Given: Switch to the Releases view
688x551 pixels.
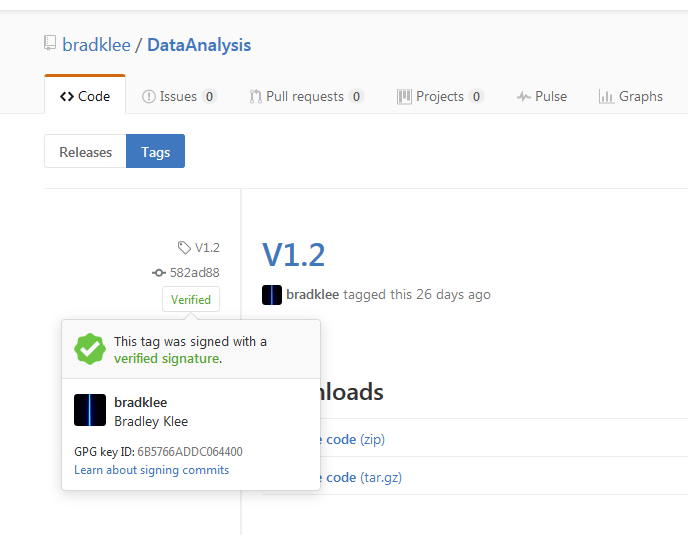Looking at the screenshot, I should point(86,151).
